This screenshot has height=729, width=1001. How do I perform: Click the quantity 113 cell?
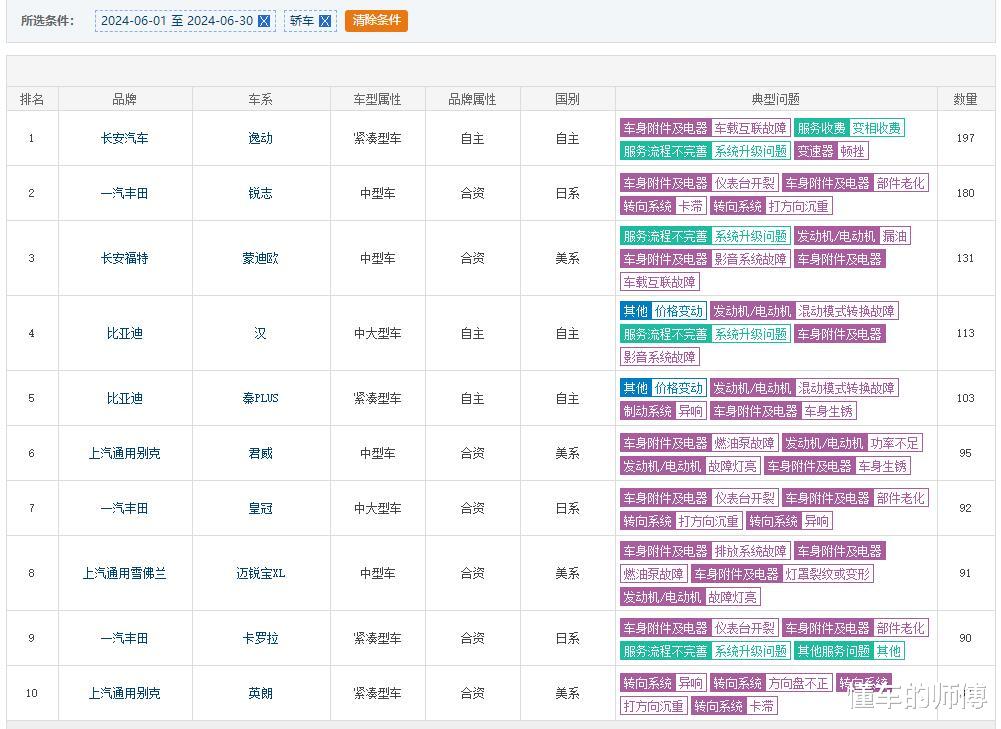pos(965,333)
